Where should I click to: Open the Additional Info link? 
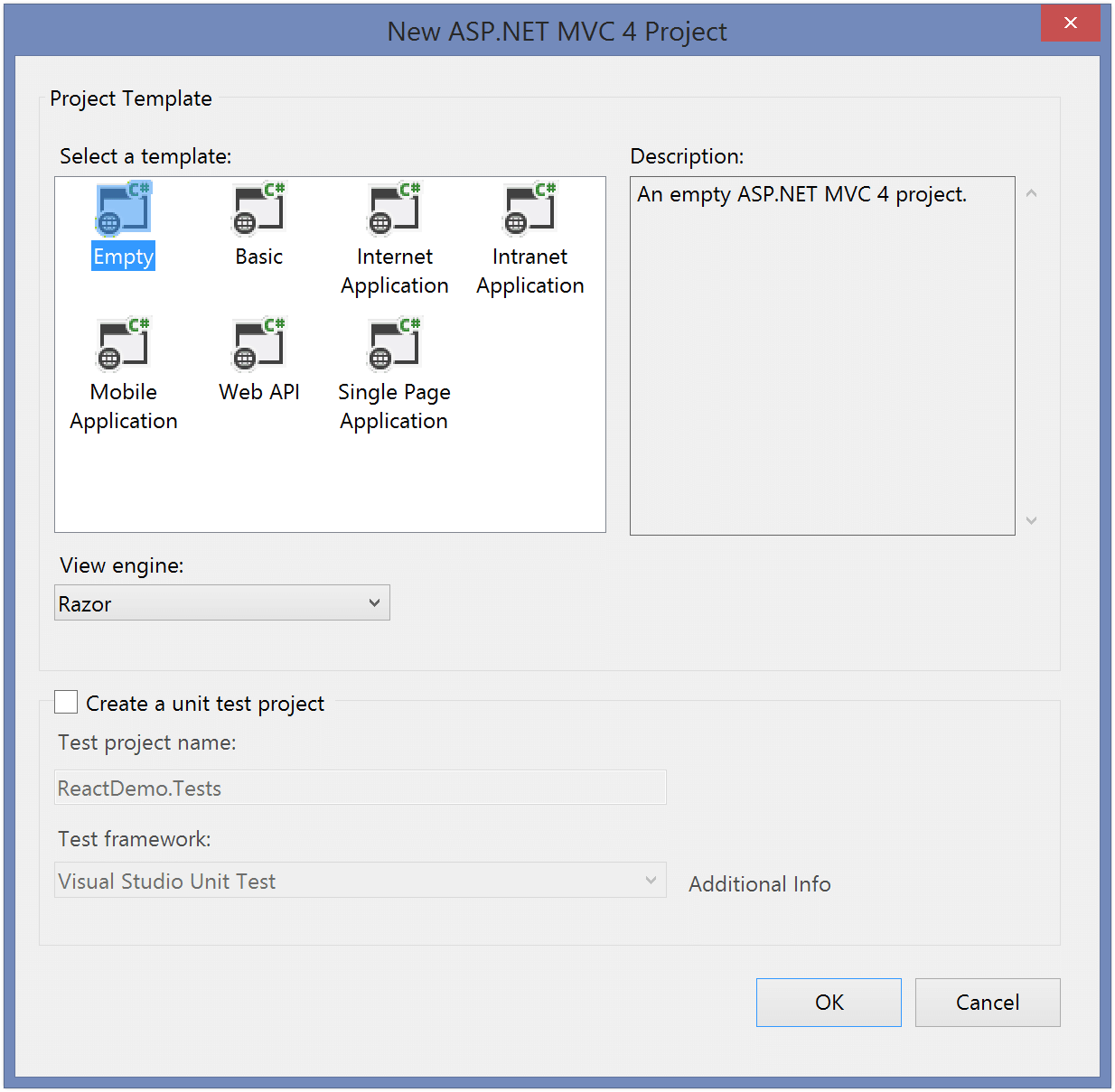point(760,884)
